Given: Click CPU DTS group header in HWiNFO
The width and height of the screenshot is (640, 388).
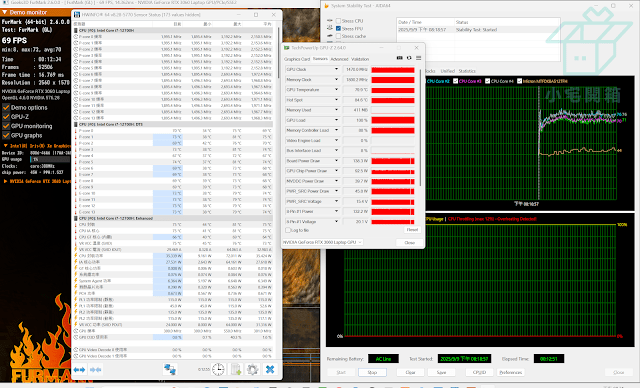Looking at the screenshot, I should [173, 124].
